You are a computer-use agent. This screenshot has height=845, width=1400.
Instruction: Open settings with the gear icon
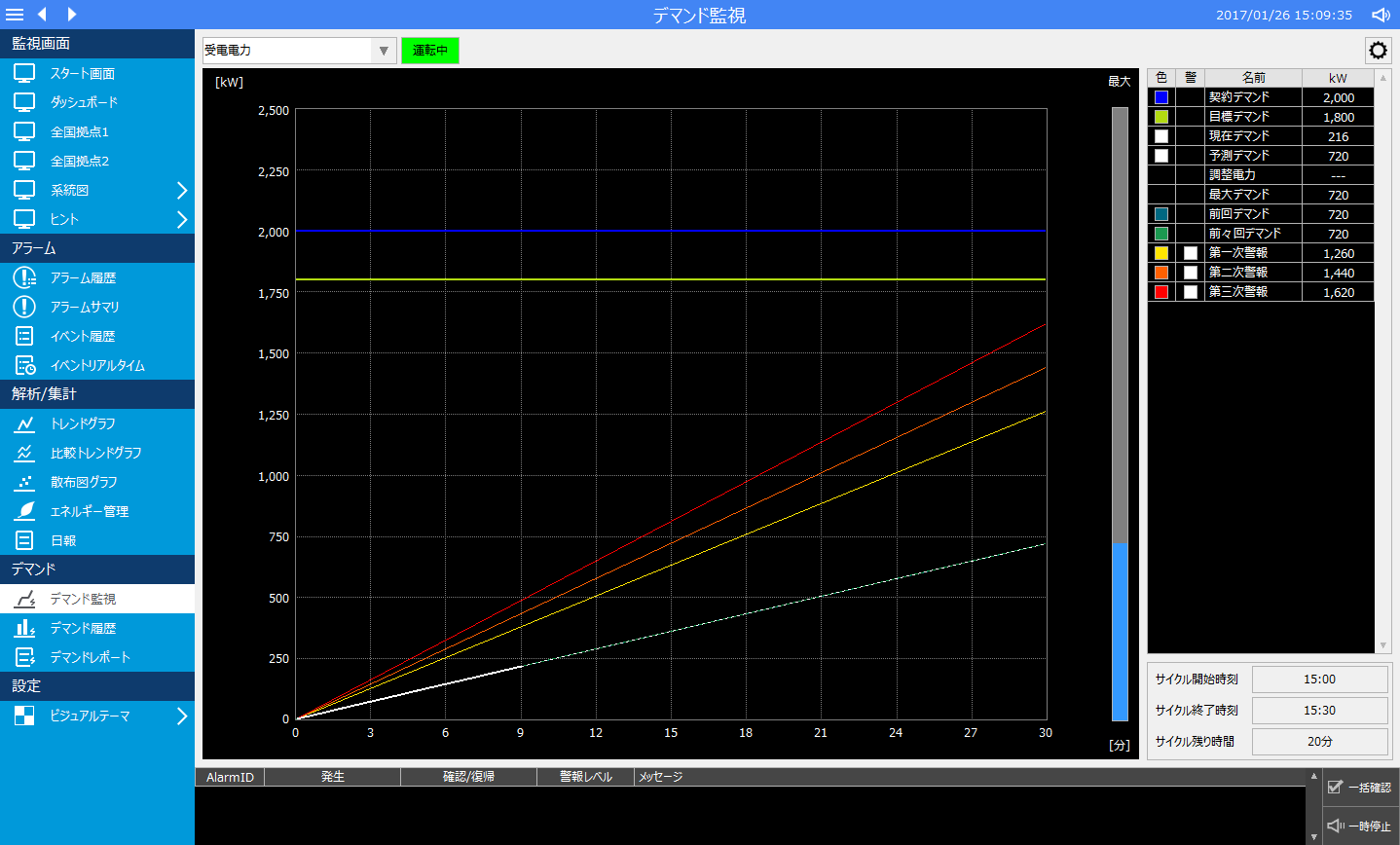pyautogui.click(x=1378, y=51)
